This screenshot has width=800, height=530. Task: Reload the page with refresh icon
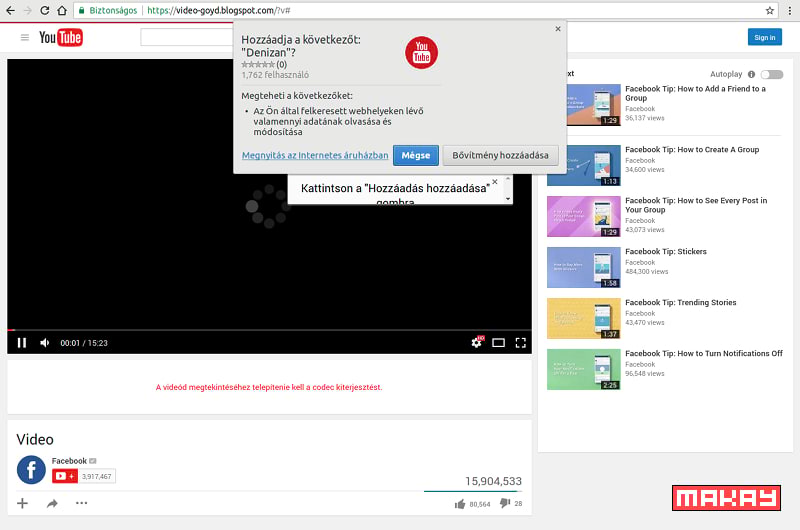tap(45, 10)
